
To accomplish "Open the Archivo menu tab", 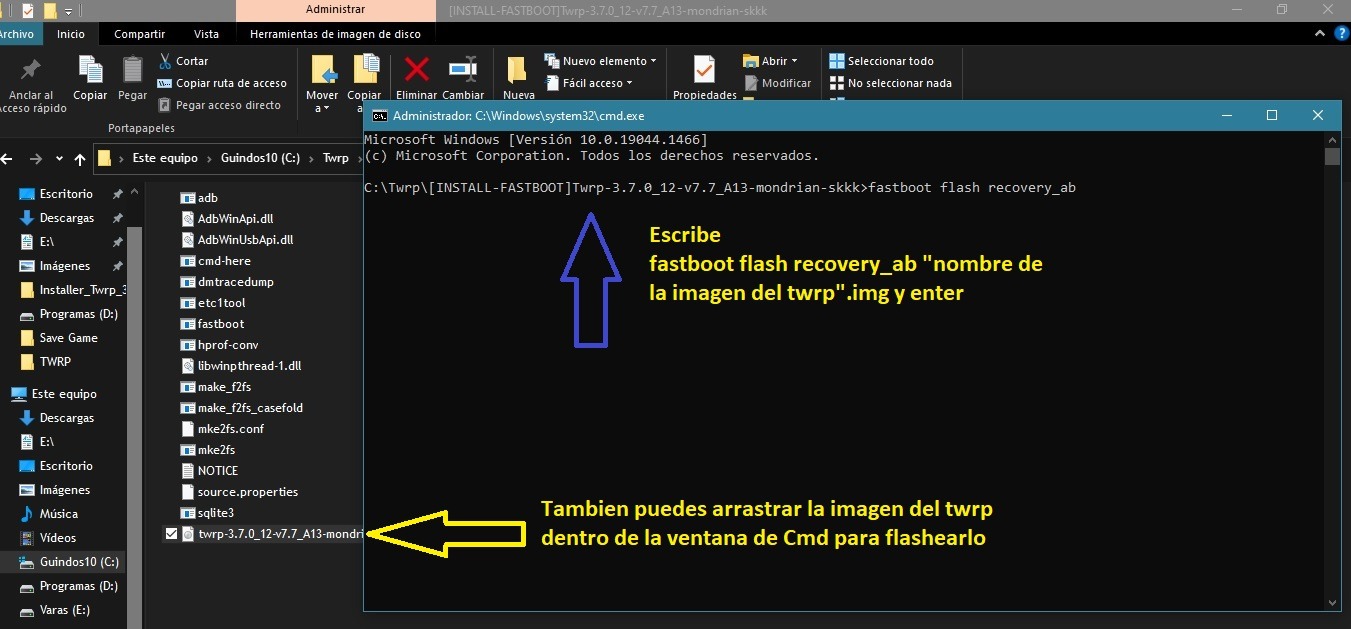I will pos(16,34).
